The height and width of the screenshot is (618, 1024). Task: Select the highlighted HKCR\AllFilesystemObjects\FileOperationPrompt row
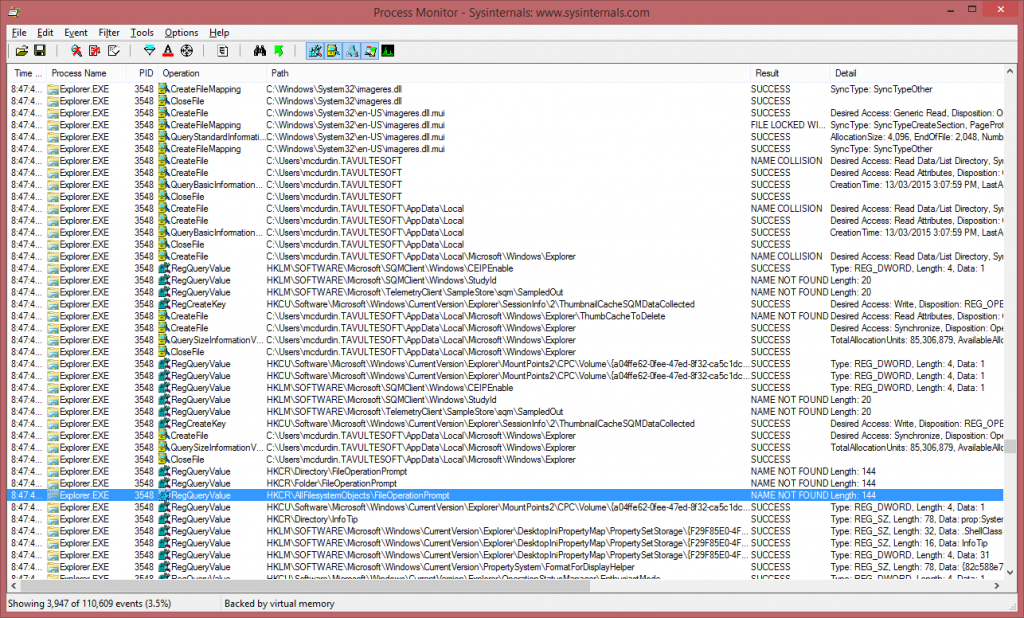pyautogui.click(x=505, y=495)
